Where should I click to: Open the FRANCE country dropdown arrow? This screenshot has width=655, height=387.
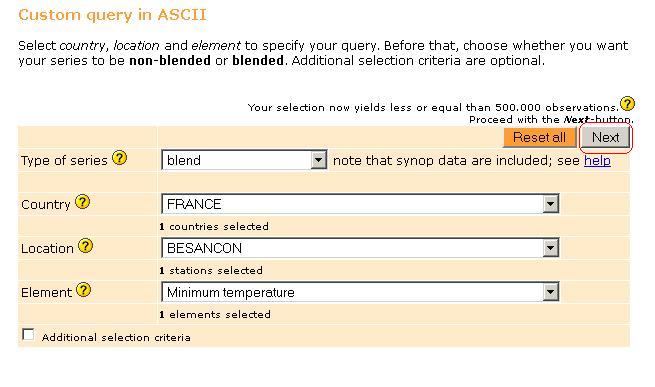(550, 204)
